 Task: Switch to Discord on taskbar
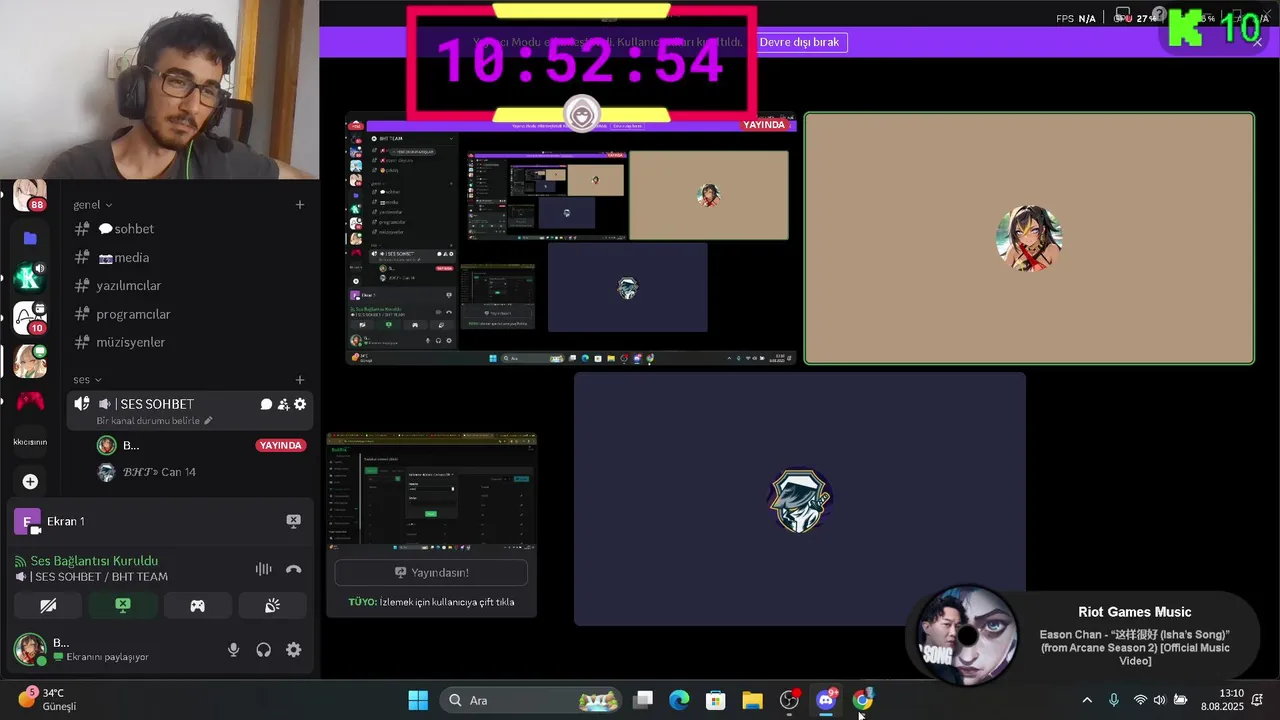pos(826,700)
